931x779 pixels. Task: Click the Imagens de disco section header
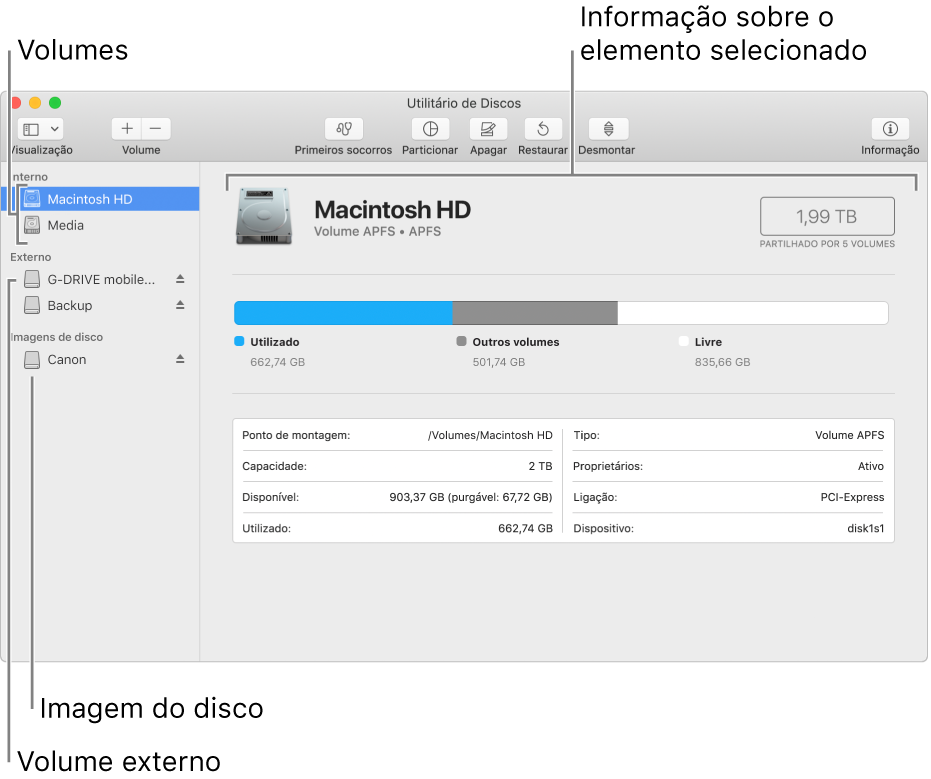tap(56, 337)
